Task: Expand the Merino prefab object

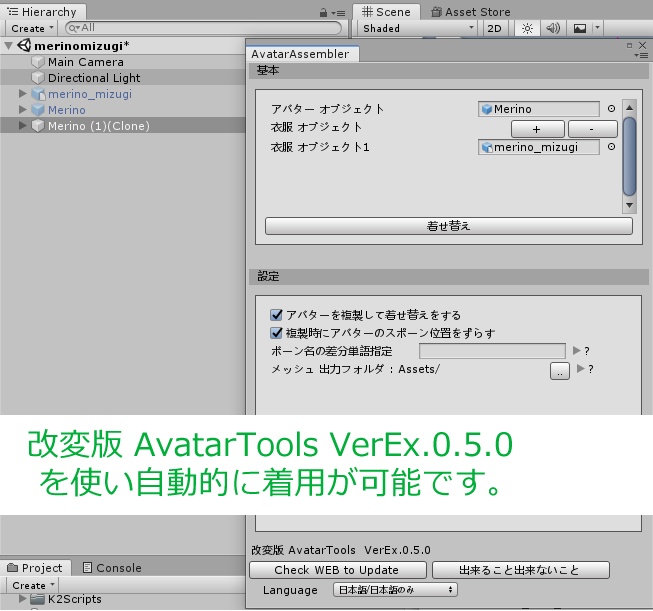Action: point(22,110)
